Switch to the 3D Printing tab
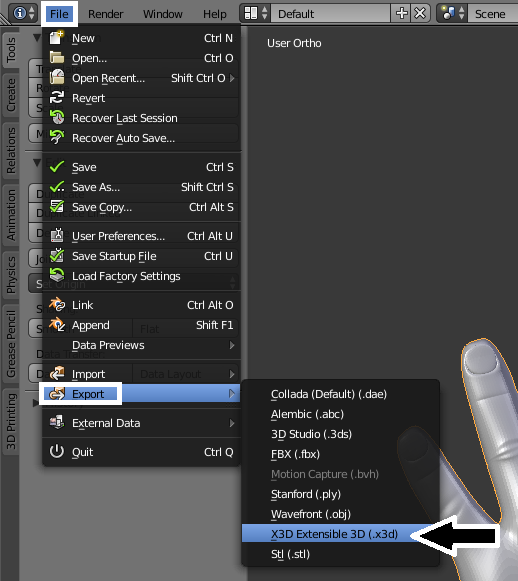Screen dimensions: 518x581 tap(11, 421)
